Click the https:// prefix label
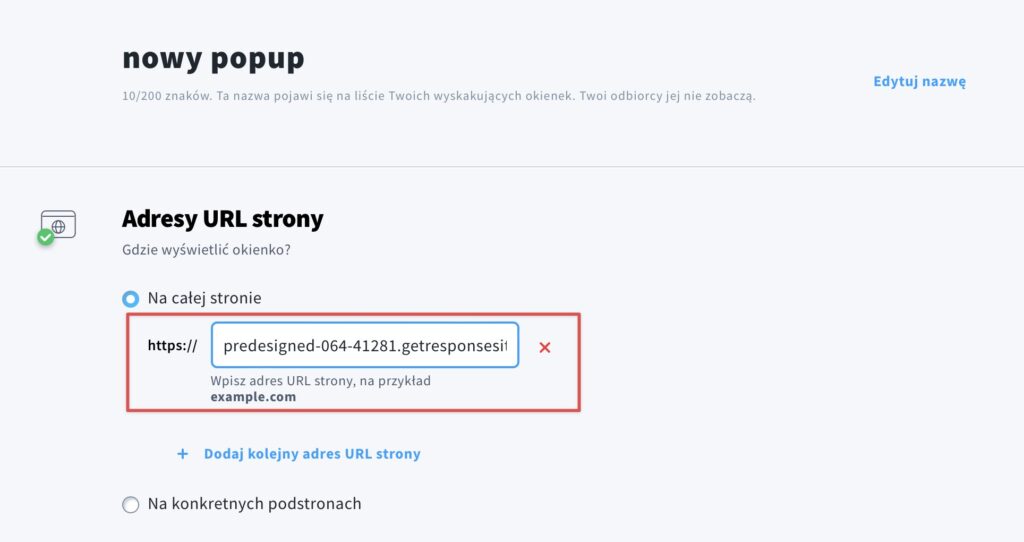Screen dimensions: 1024x542 (x=172, y=345)
